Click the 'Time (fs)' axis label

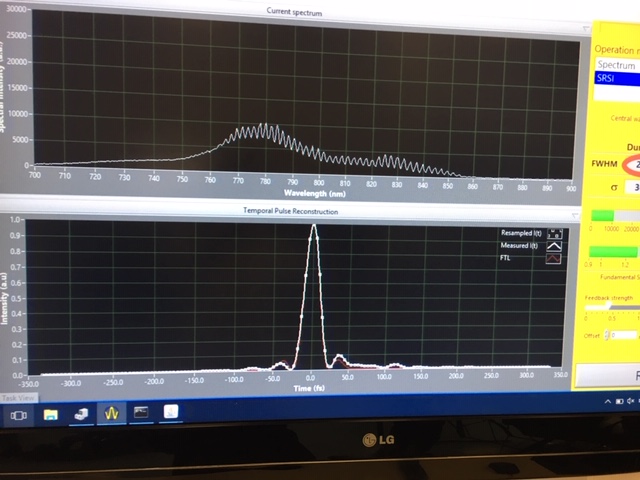(x=309, y=388)
